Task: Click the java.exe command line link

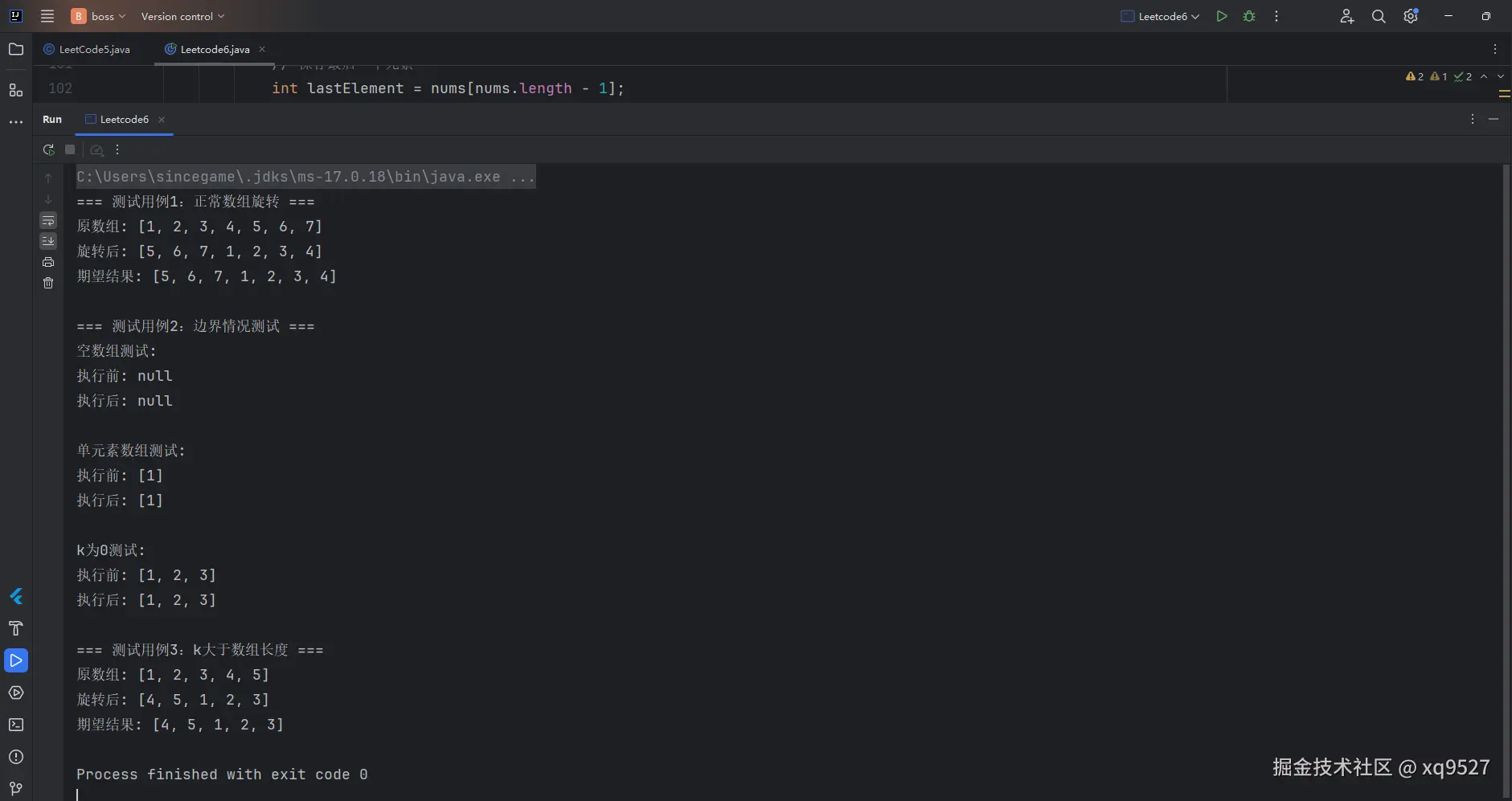Action: 306,177
